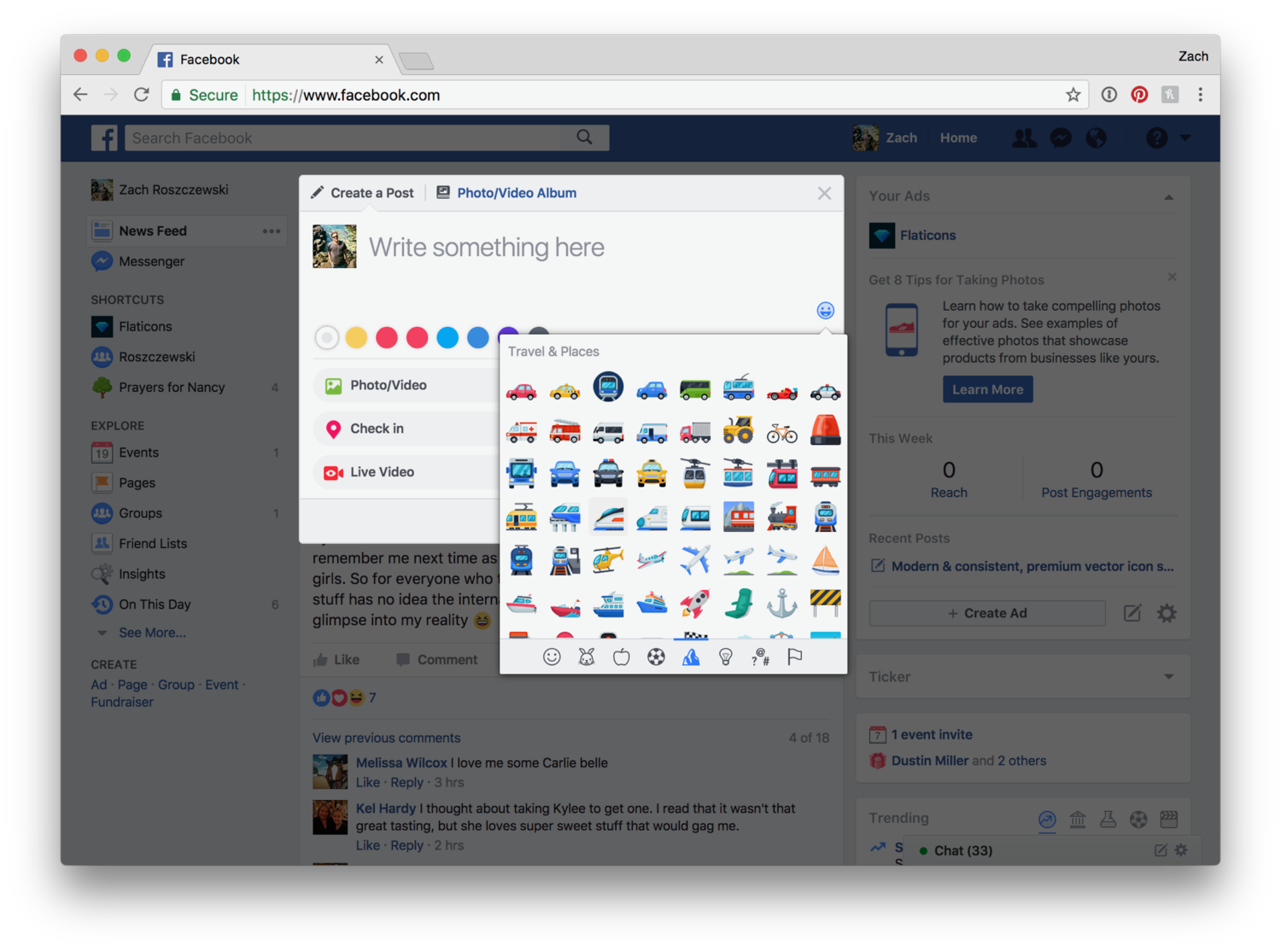Click the Create Ad button
Image resolution: width=1281 pixels, height=952 pixels.
pyautogui.click(x=987, y=613)
